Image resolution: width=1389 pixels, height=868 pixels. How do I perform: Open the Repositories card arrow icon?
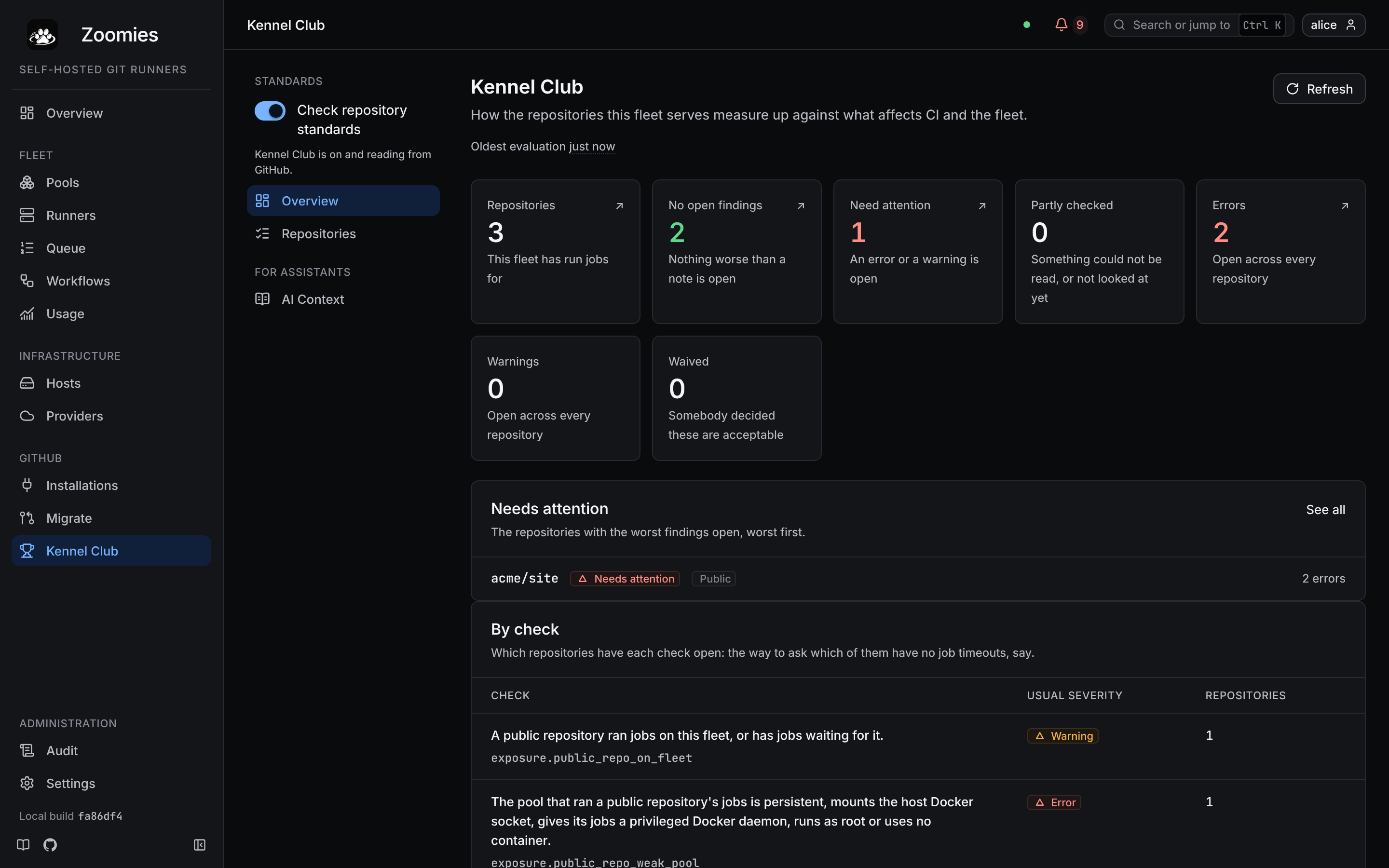(x=619, y=205)
